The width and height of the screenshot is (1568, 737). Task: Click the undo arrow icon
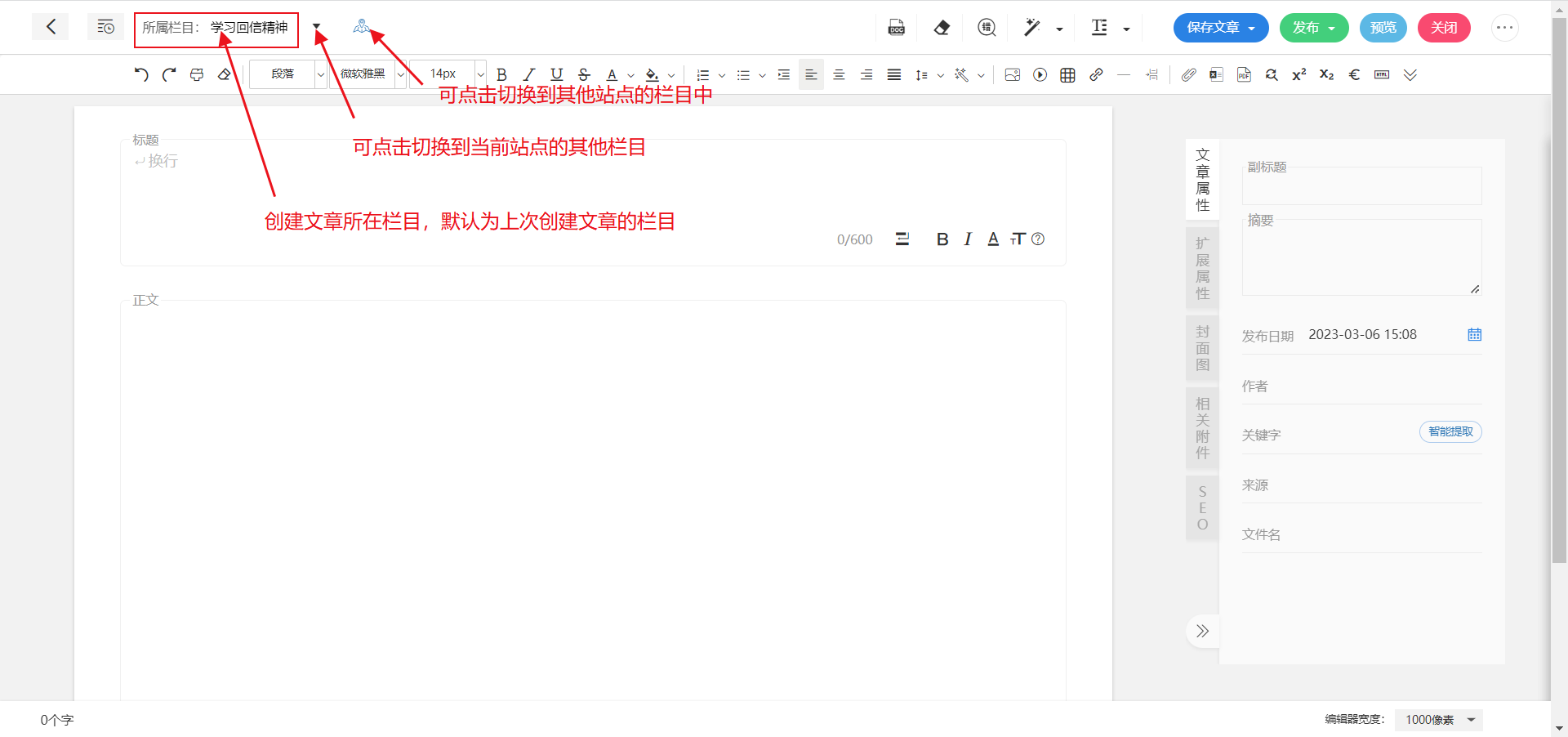click(141, 74)
